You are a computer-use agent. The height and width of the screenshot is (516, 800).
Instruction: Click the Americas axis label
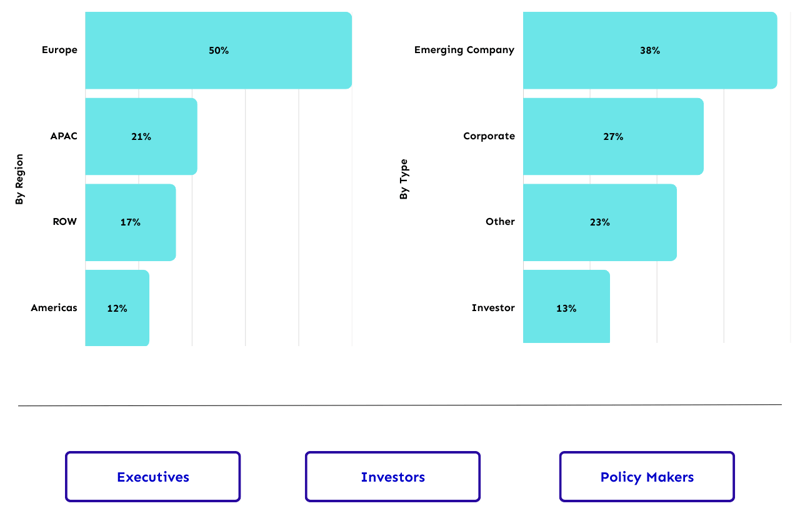tap(54, 308)
